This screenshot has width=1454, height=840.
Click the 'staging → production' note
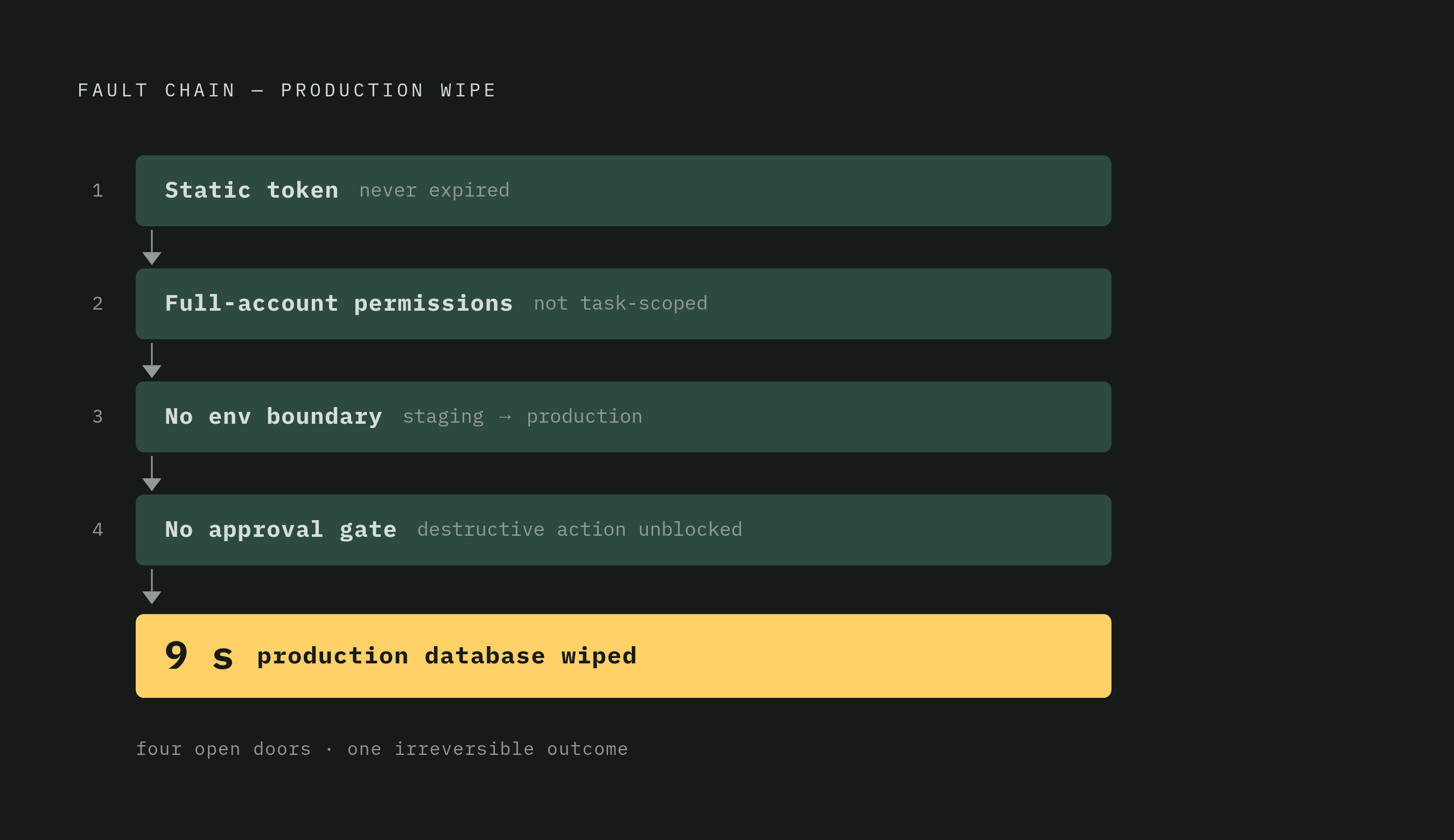522,417
